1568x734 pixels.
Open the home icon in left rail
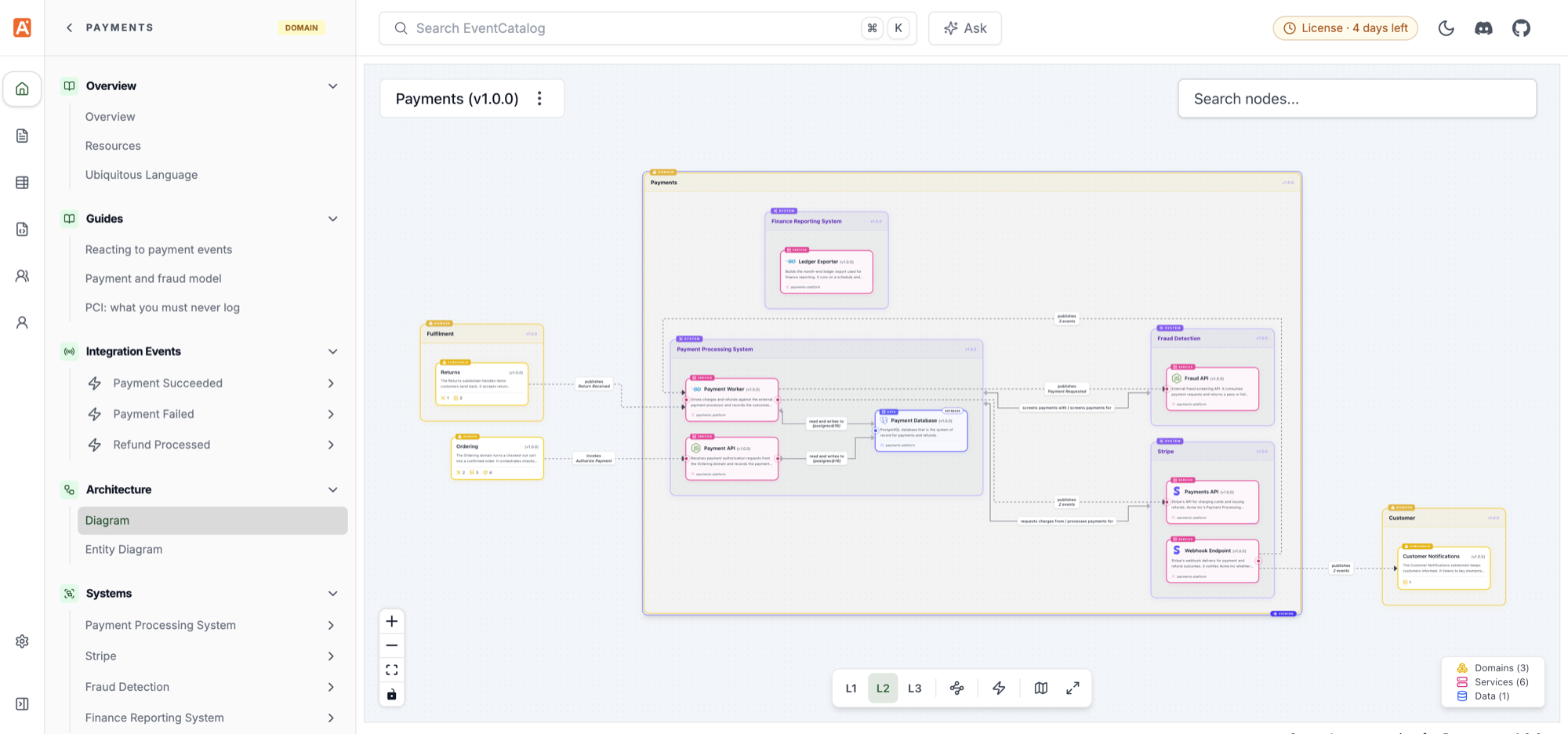click(x=22, y=89)
